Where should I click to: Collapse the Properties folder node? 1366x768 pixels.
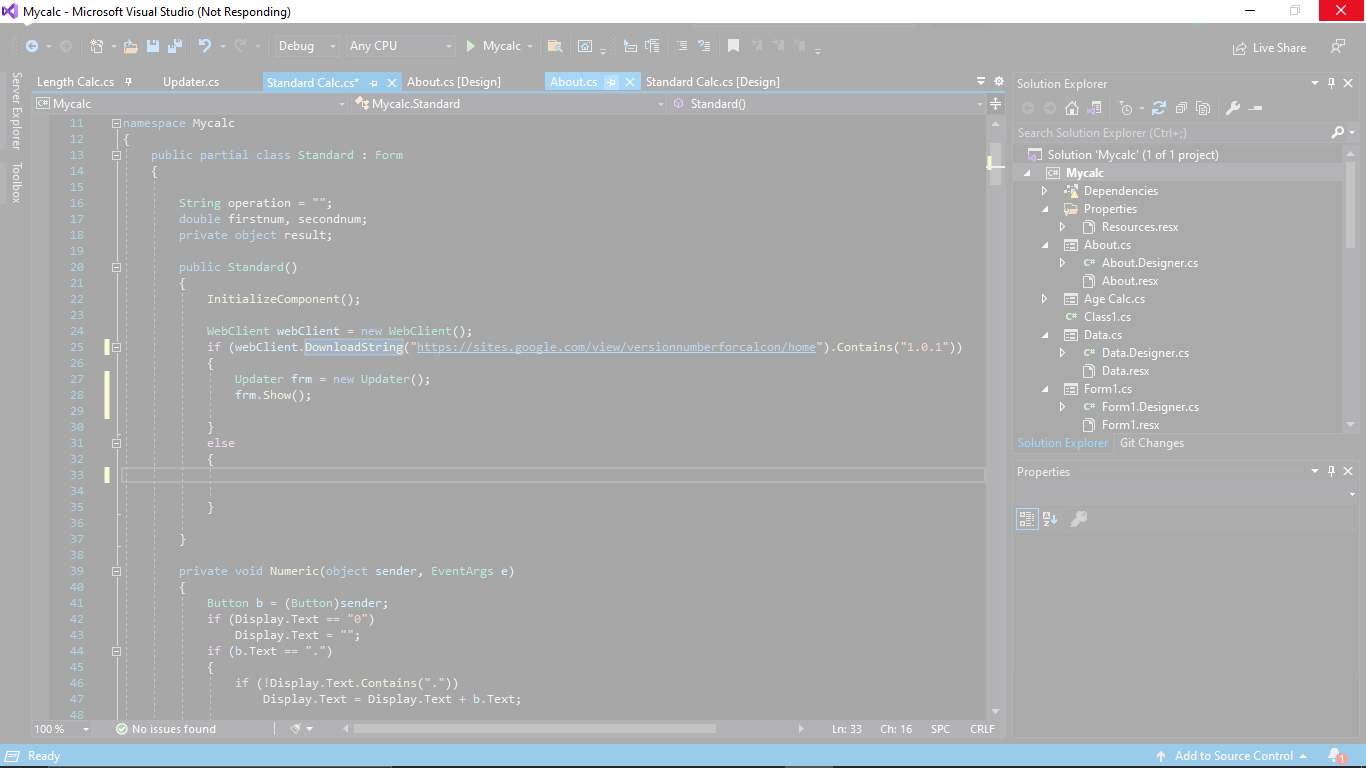point(1044,209)
